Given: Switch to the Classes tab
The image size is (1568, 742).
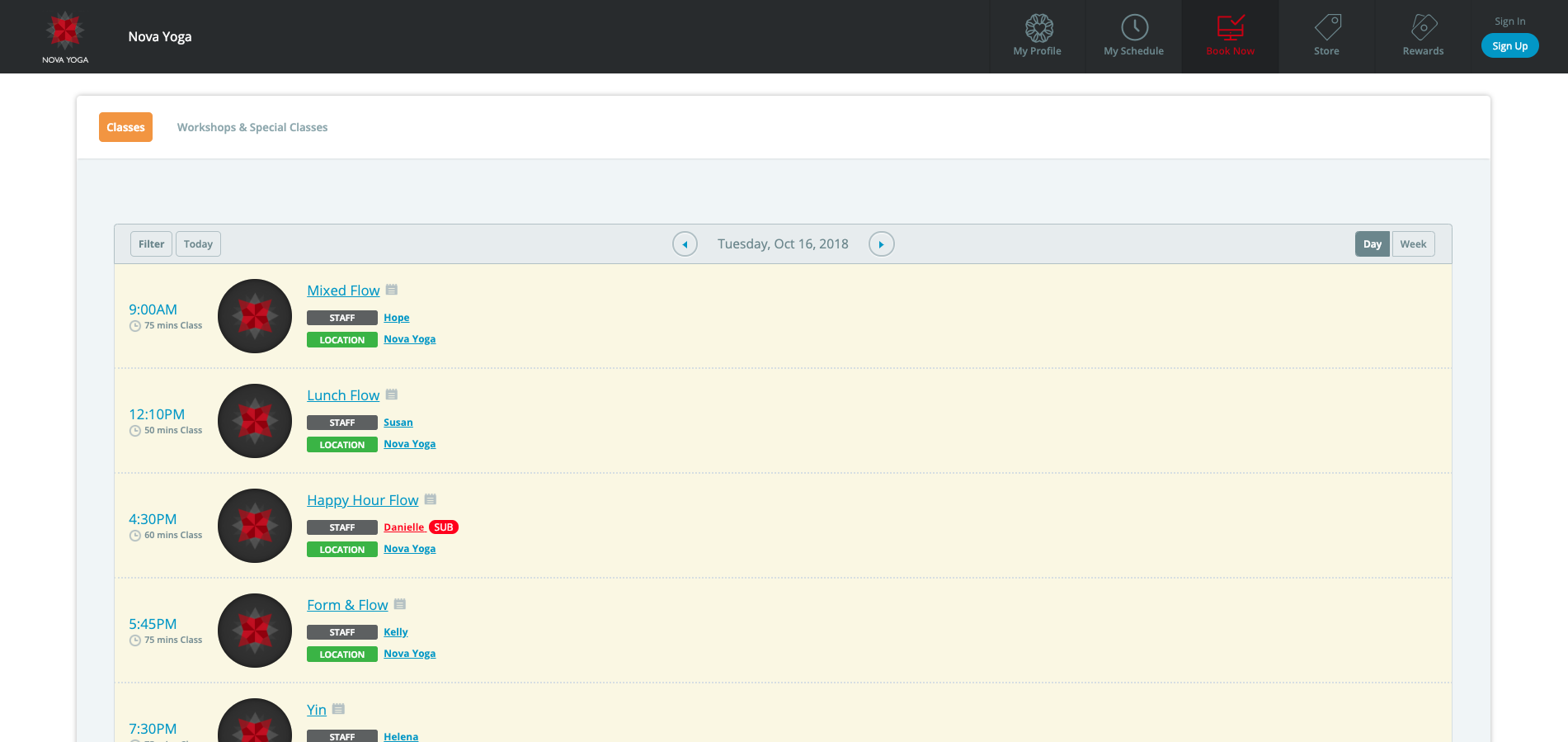Looking at the screenshot, I should pyautogui.click(x=125, y=127).
